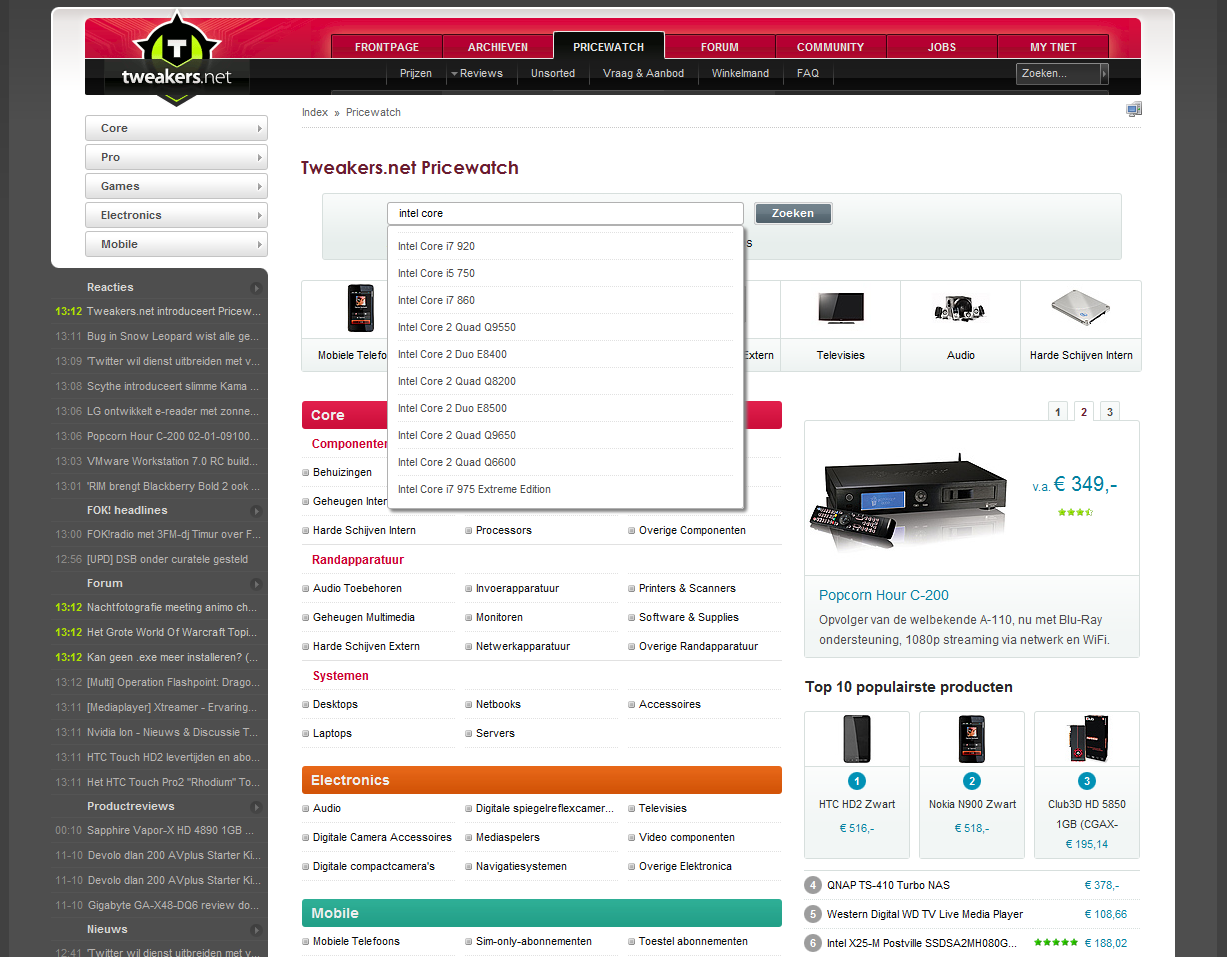The width and height of the screenshot is (1227, 957).
Task: Open the Audio category speakers icon
Action: pyautogui.click(x=960, y=307)
